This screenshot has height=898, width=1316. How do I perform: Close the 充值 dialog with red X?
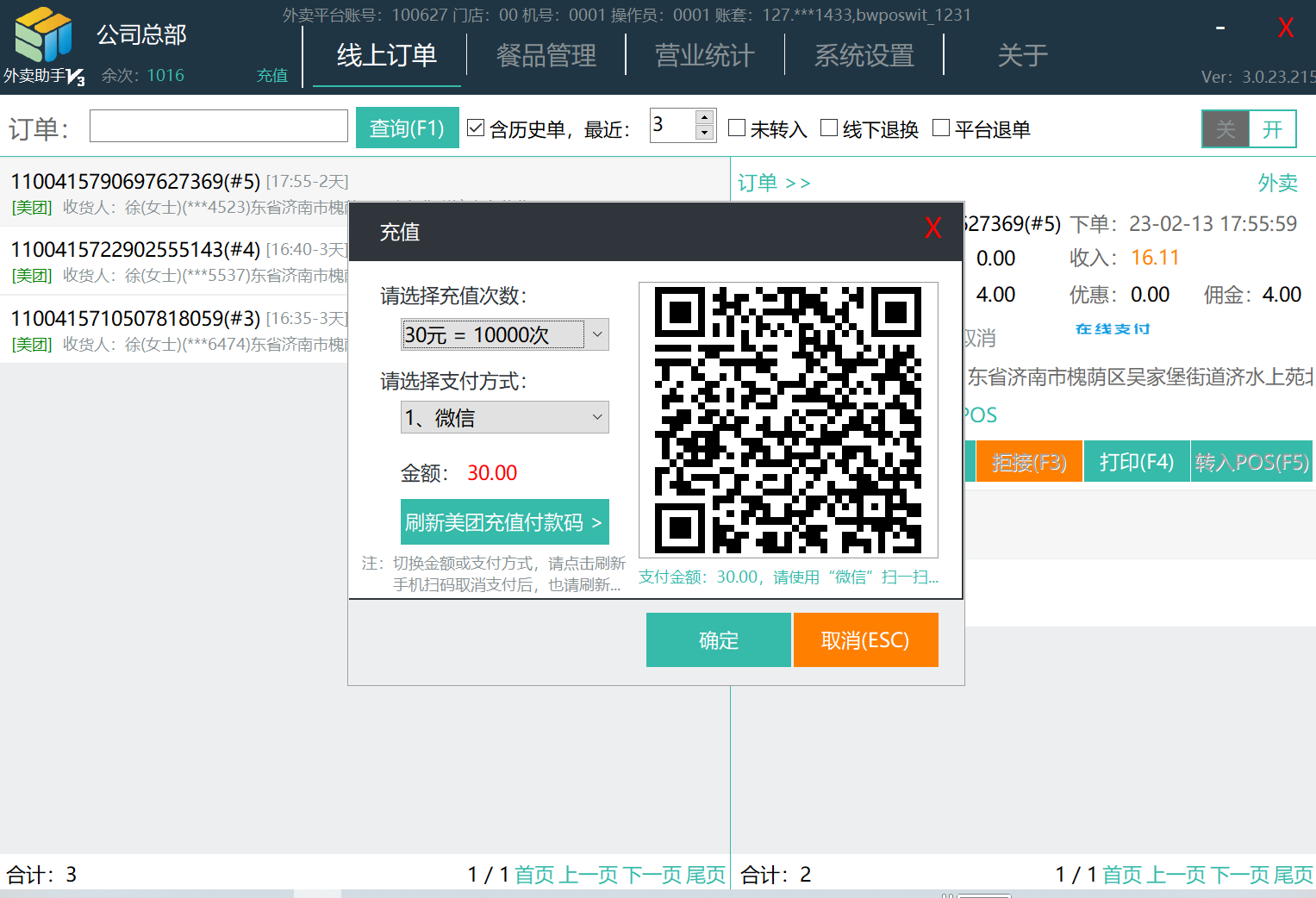click(x=932, y=228)
